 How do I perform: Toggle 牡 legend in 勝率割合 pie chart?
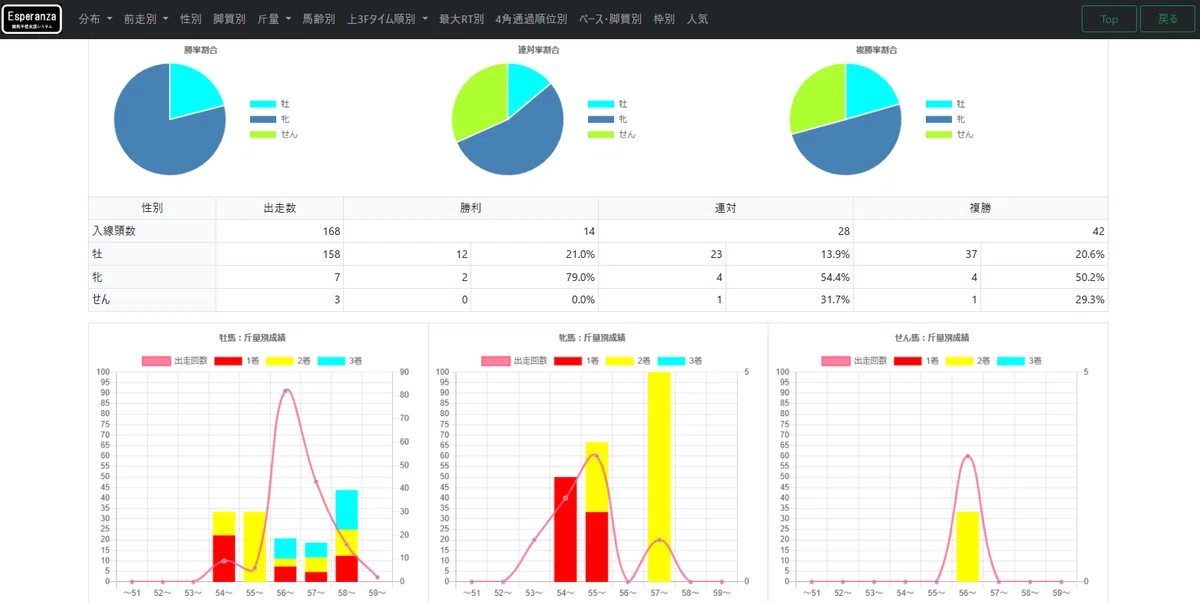(x=270, y=104)
